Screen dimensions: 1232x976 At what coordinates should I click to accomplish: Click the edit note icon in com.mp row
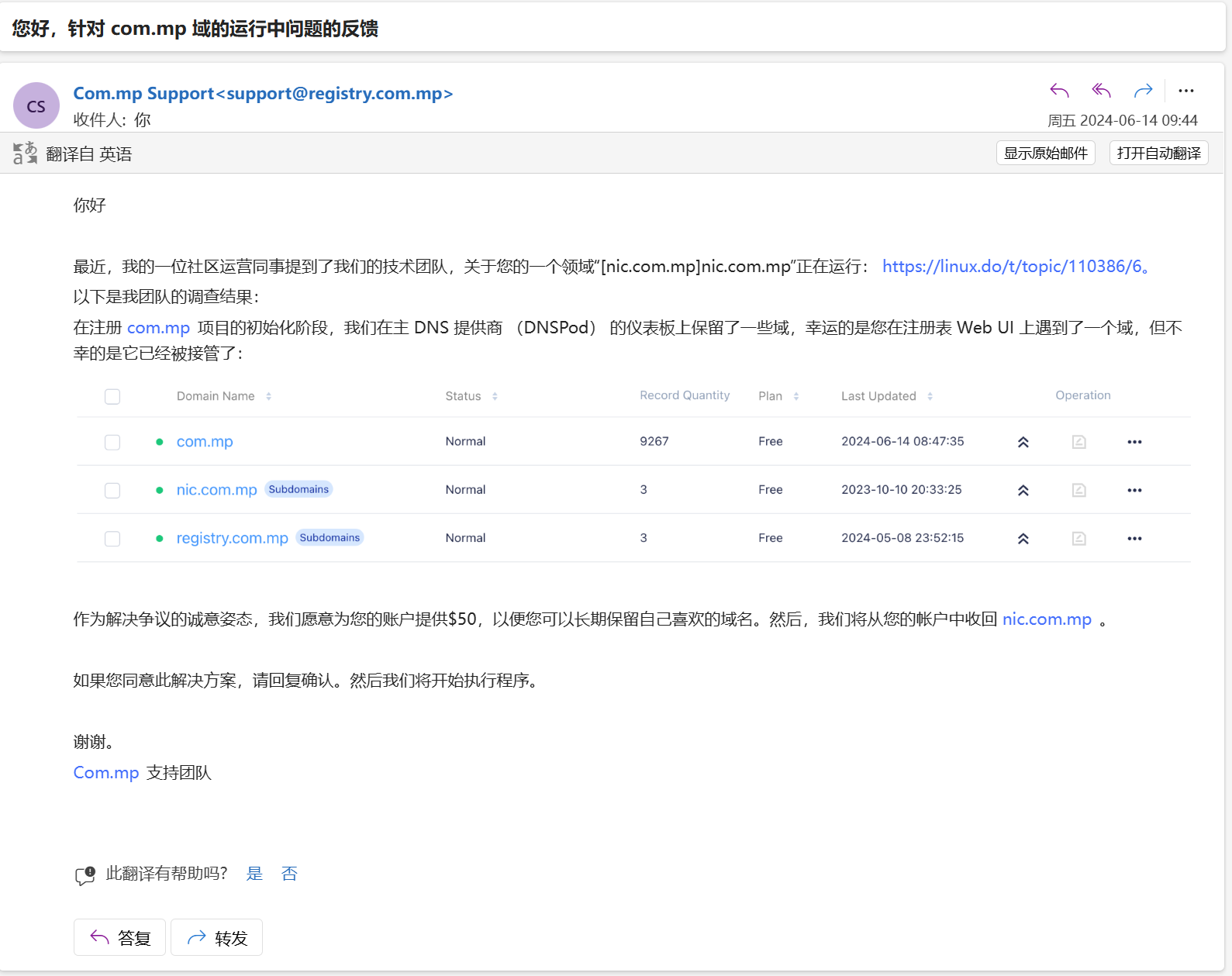click(1078, 442)
